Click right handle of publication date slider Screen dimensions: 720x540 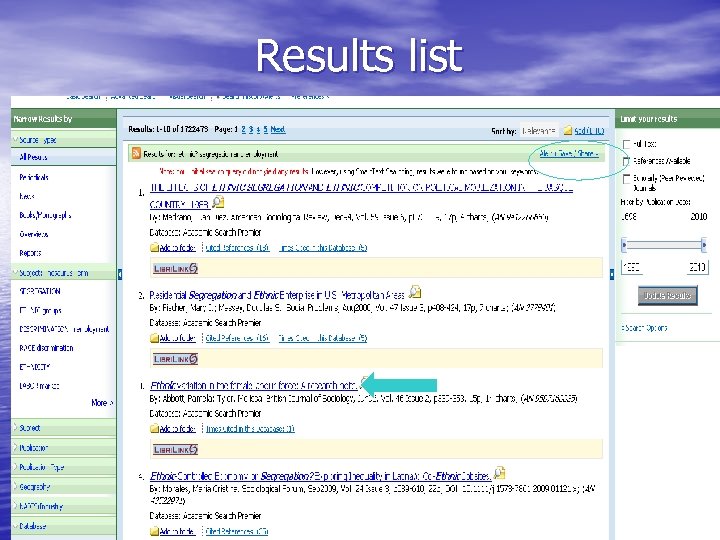click(703, 245)
